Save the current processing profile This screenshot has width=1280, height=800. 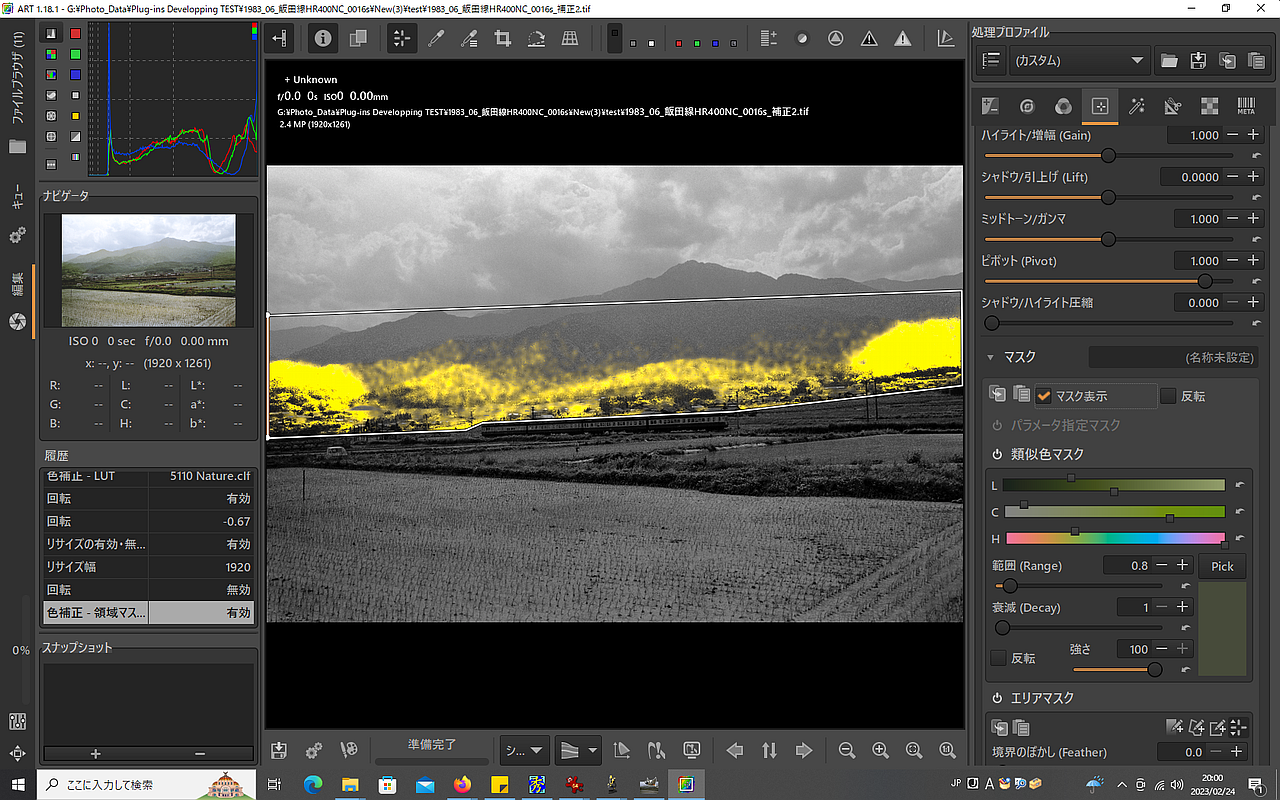(1198, 61)
